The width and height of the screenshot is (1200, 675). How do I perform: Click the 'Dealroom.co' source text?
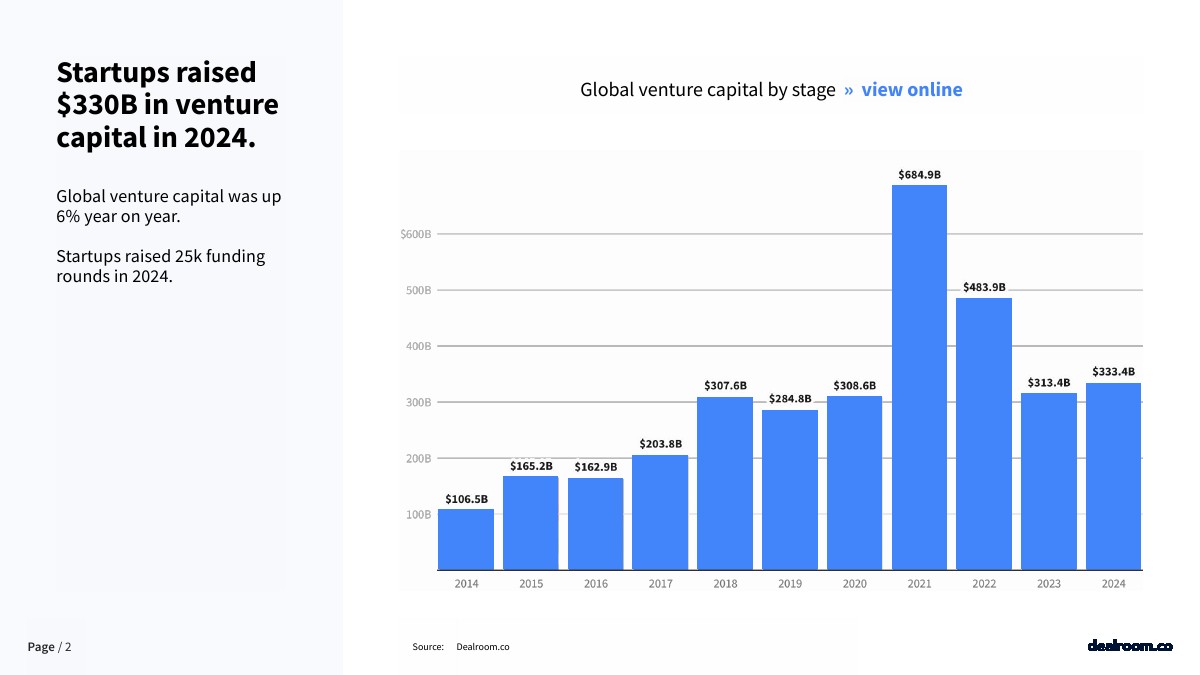(x=483, y=647)
